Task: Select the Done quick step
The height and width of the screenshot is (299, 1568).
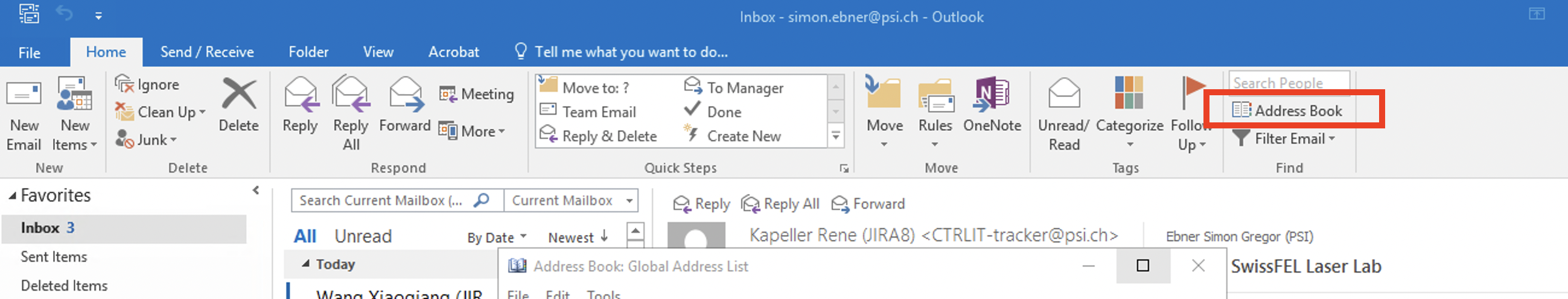Action: [713, 112]
